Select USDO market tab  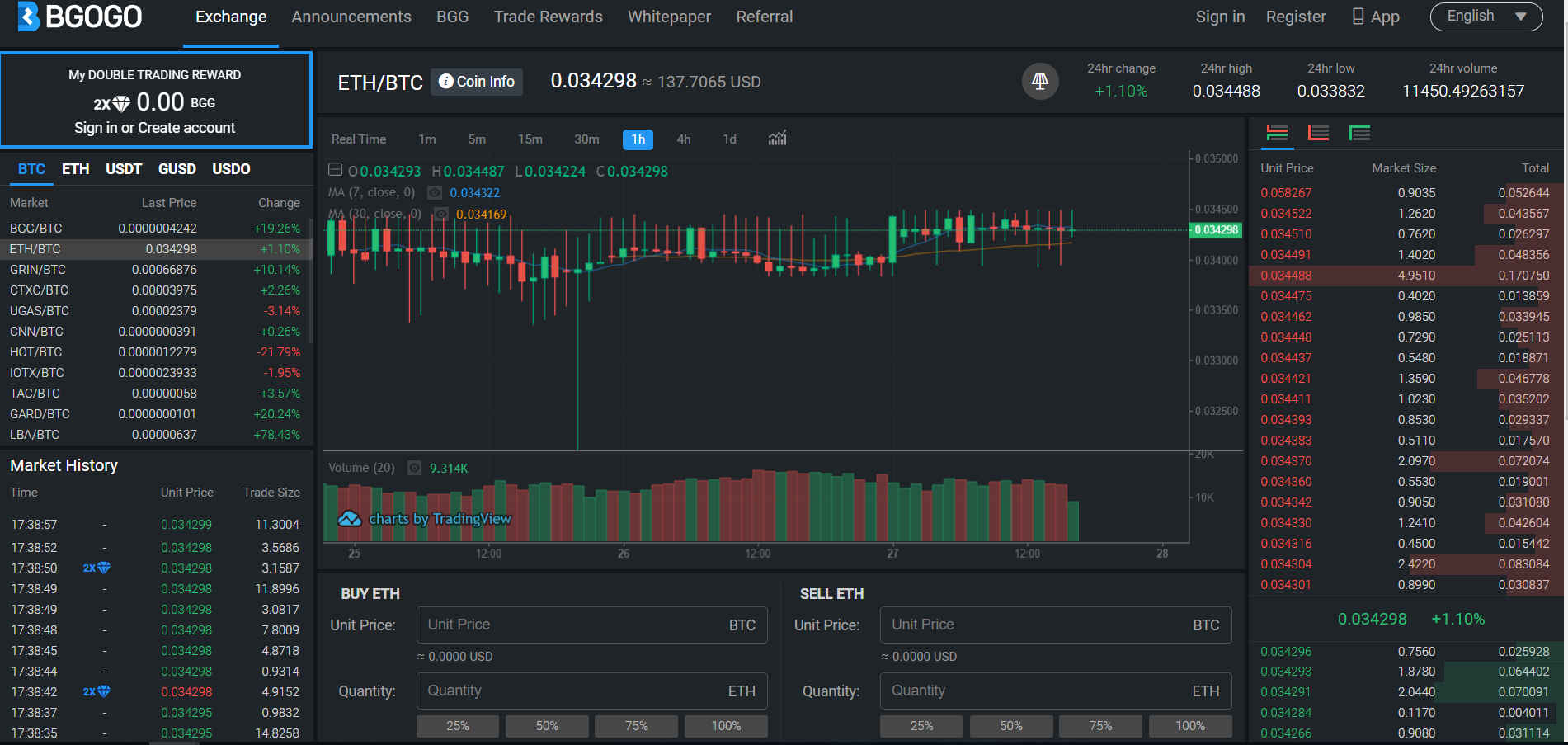pos(231,169)
